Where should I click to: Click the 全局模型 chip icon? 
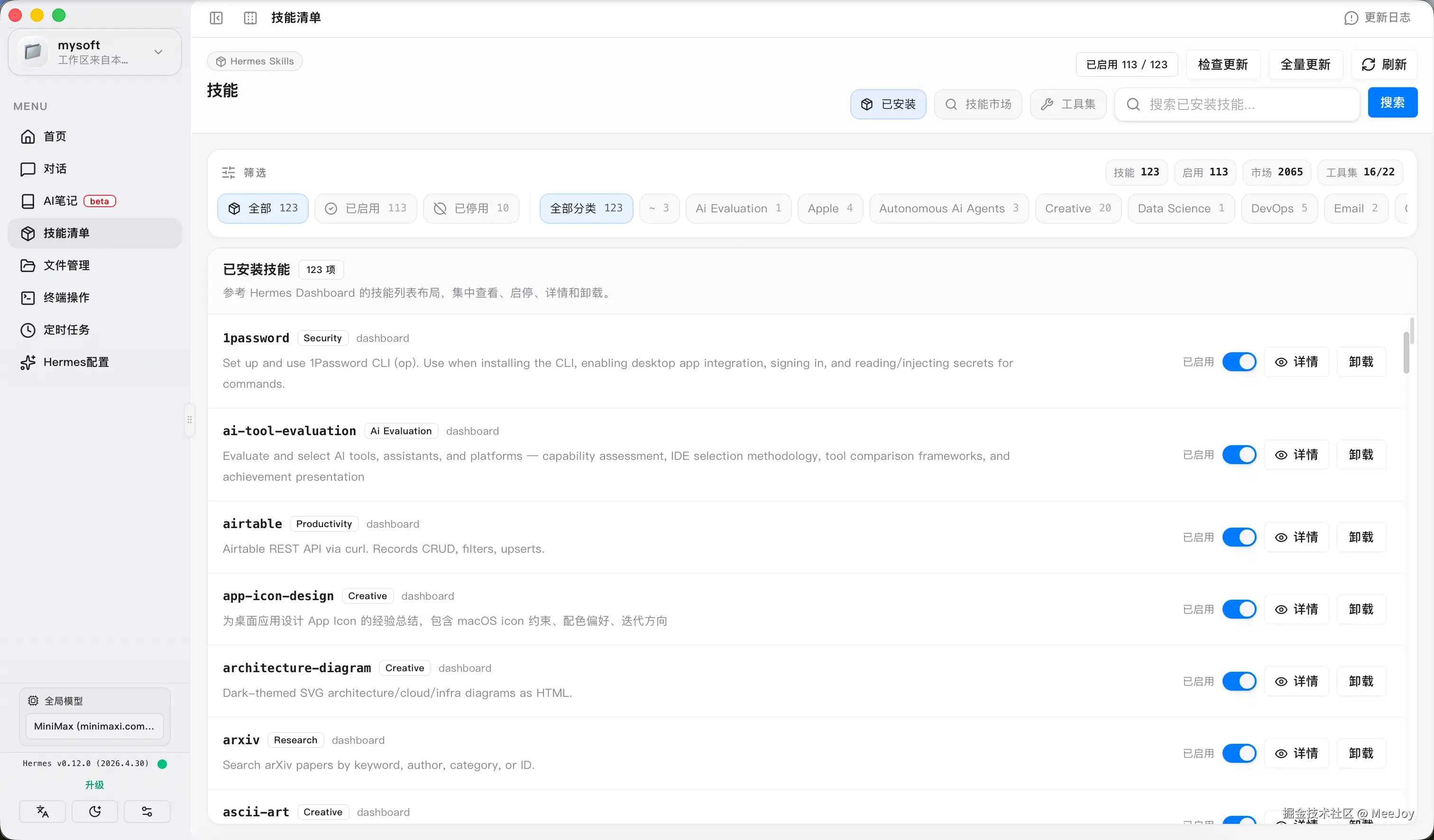pos(34,701)
